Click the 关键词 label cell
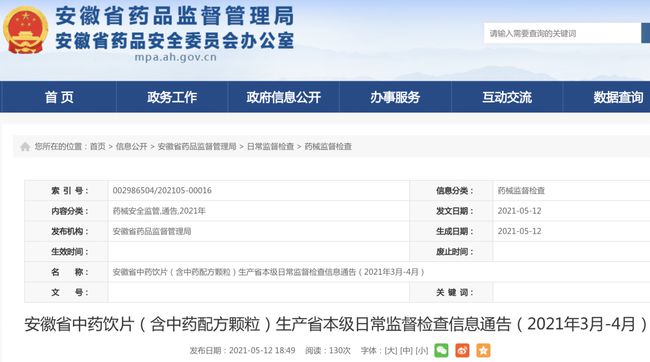 coord(451,292)
